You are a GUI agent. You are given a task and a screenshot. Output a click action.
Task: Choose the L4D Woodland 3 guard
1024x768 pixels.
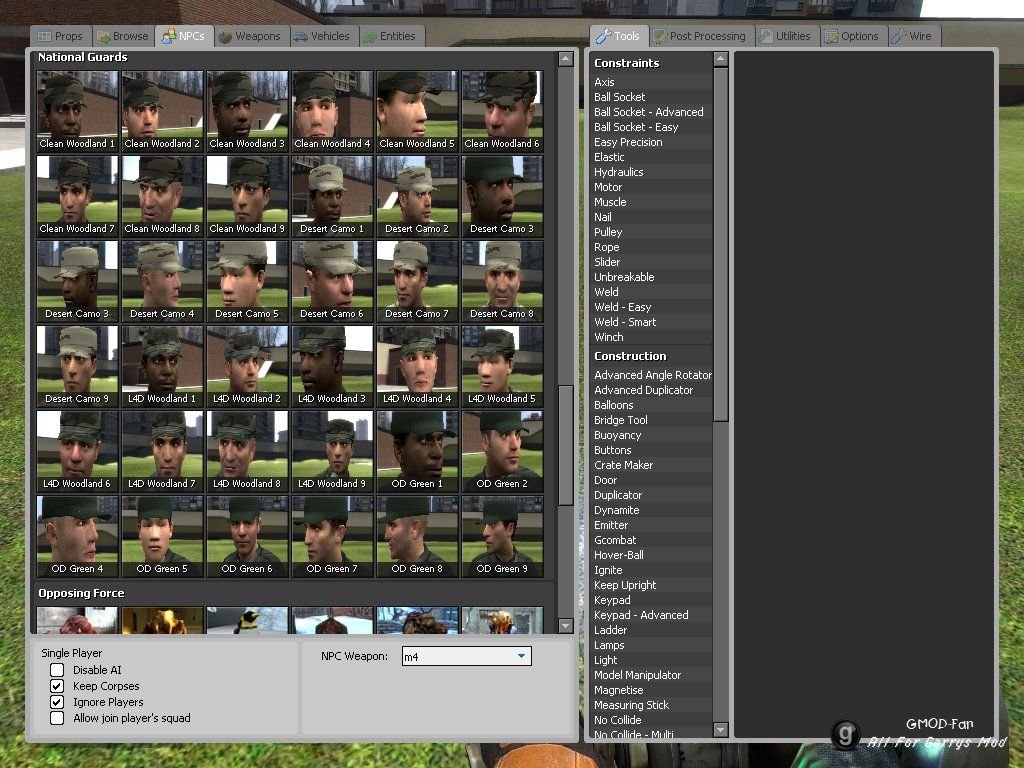click(332, 366)
